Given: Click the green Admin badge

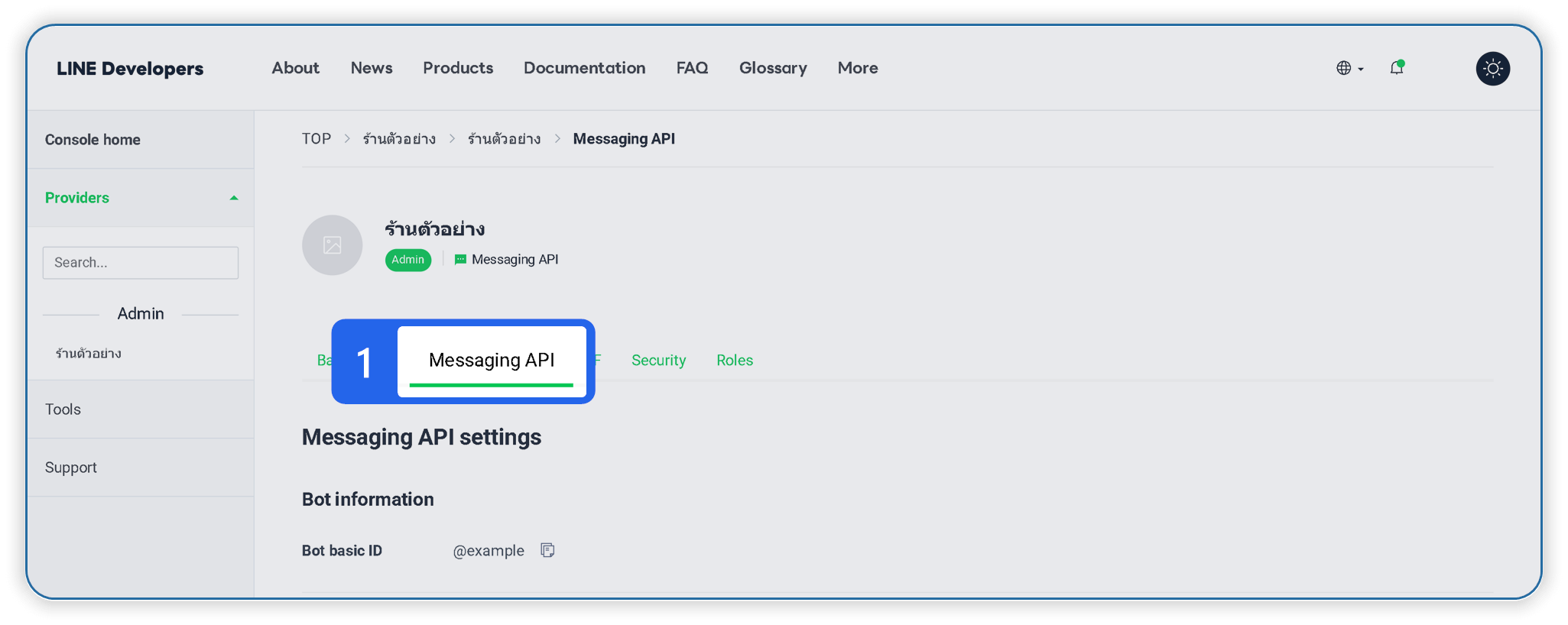Looking at the screenshot, I should tap(408, 260).
